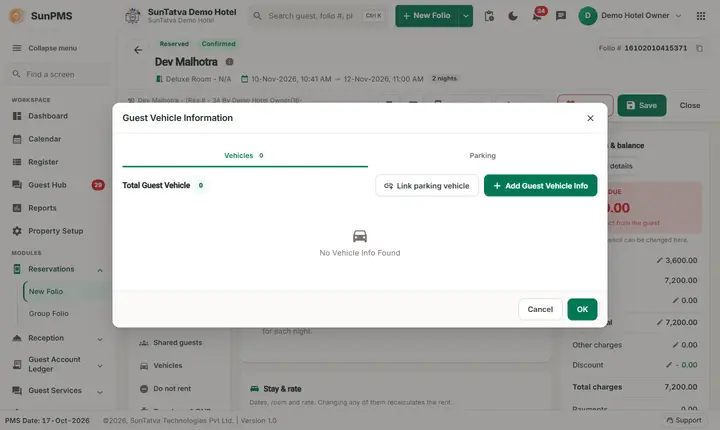Click Add Guest Vehicle Info button
This screenshot has height=430, width=720.
point(540,186)
